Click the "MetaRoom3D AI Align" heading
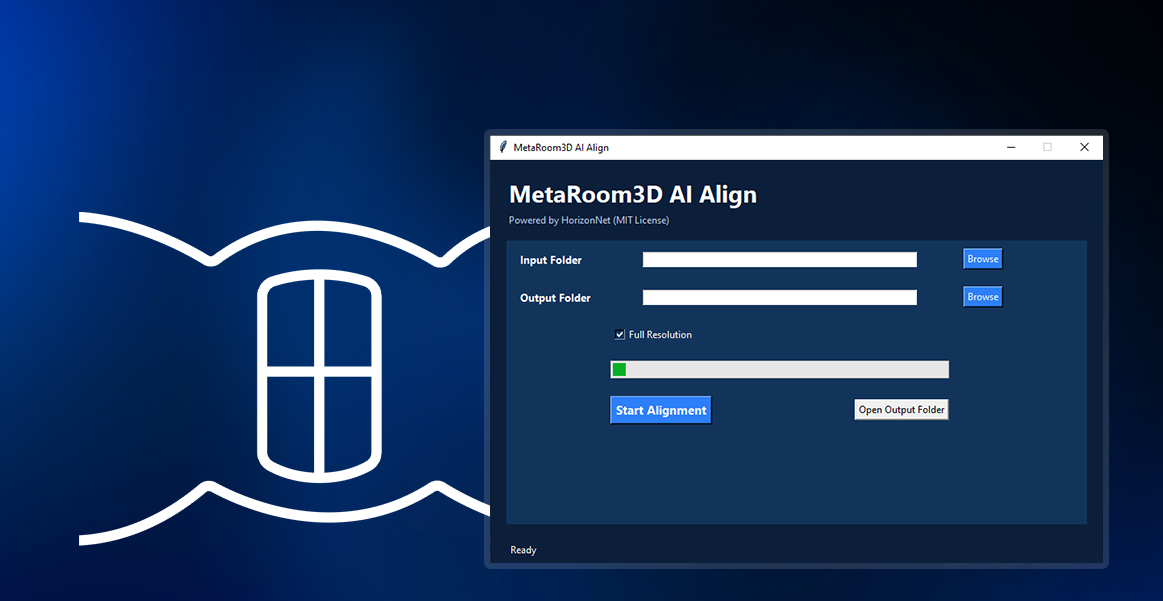Image resolution: width=1163 pixels, height=601 pixels. [x=633, y=194]
